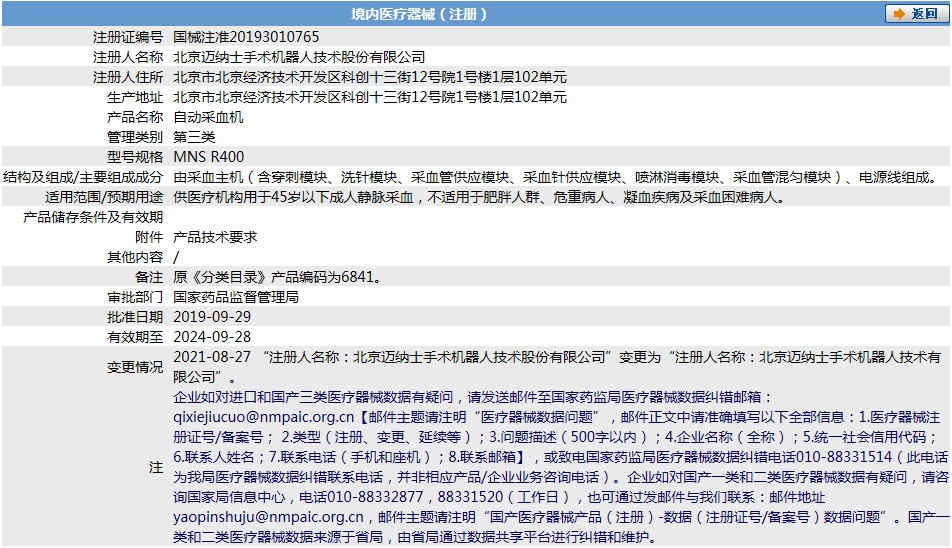Click the orange arrow icon on 返回 button
The height and width of the screenshot is (548, 952).
click(899, 14)
